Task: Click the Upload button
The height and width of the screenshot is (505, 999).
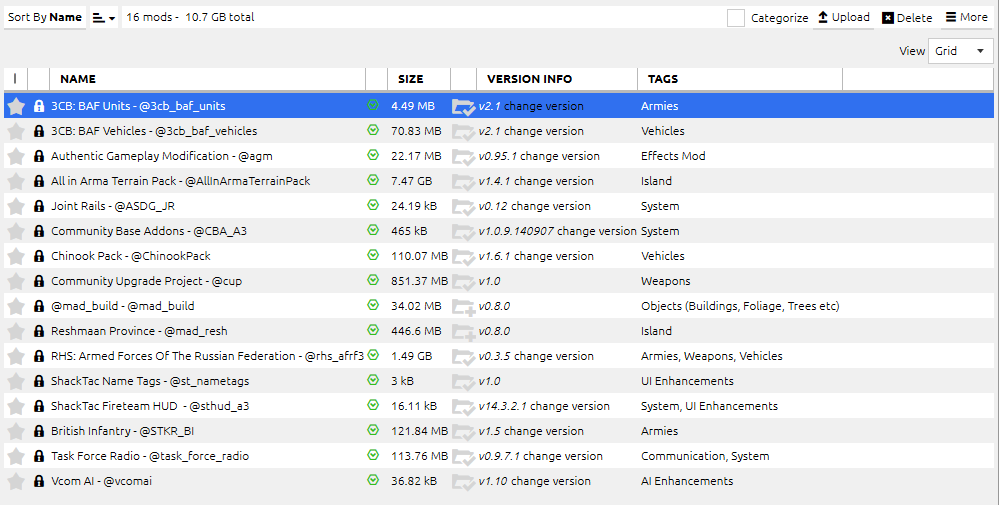Action: (x=844, y=17)
